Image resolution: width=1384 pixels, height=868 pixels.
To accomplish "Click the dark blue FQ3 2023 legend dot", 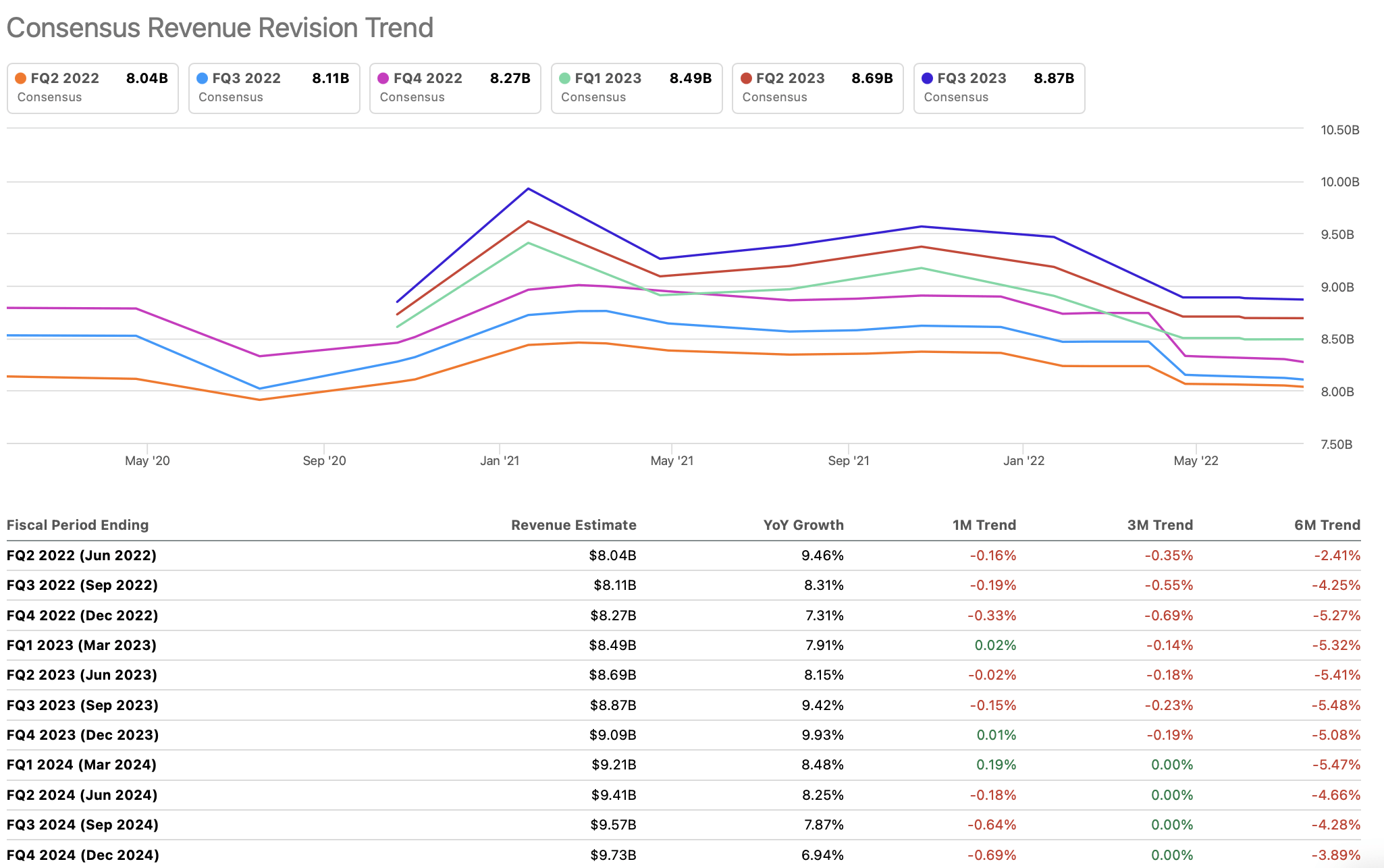I will click(928, 78).
